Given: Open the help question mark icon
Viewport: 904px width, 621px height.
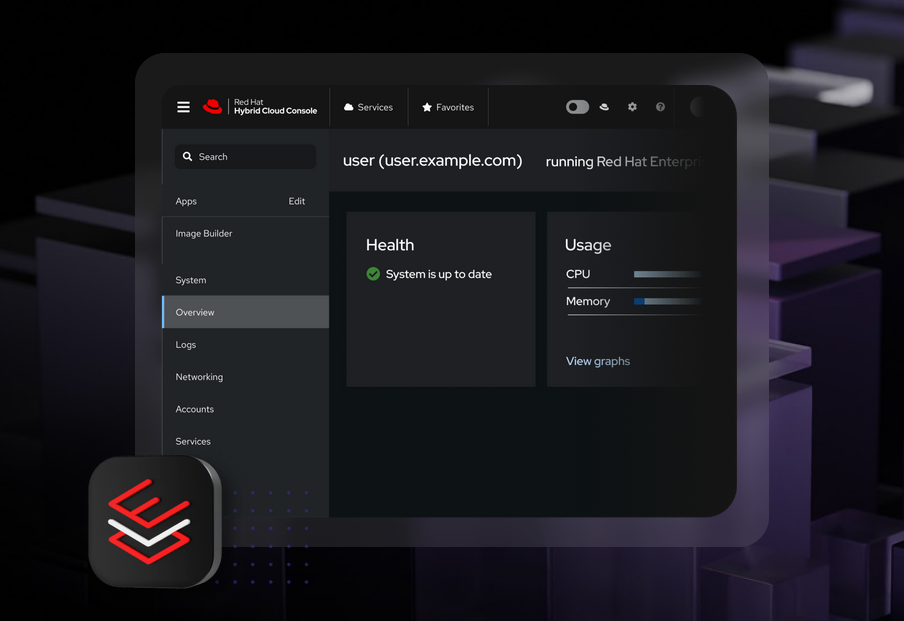Looking at the screenshot, I should coord(660,107).
